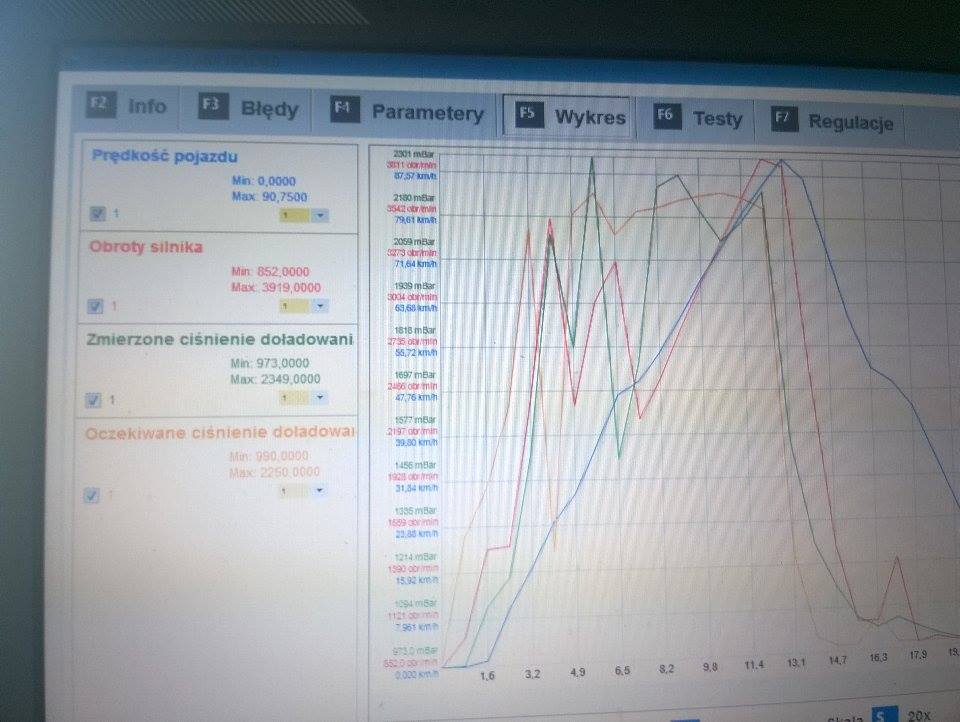Click the 1,6 time axis label
The image size is (960, 722).
tap(487, 676)
